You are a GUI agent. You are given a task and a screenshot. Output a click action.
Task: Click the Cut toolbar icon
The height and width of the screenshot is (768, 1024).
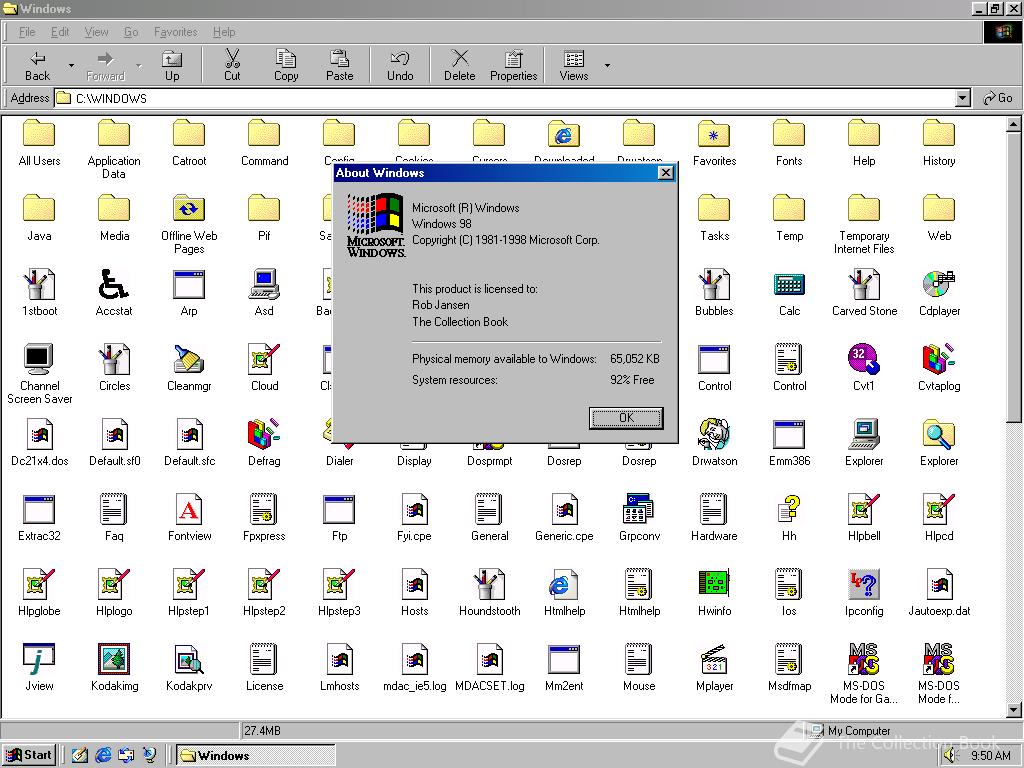(x=232, y=65)
